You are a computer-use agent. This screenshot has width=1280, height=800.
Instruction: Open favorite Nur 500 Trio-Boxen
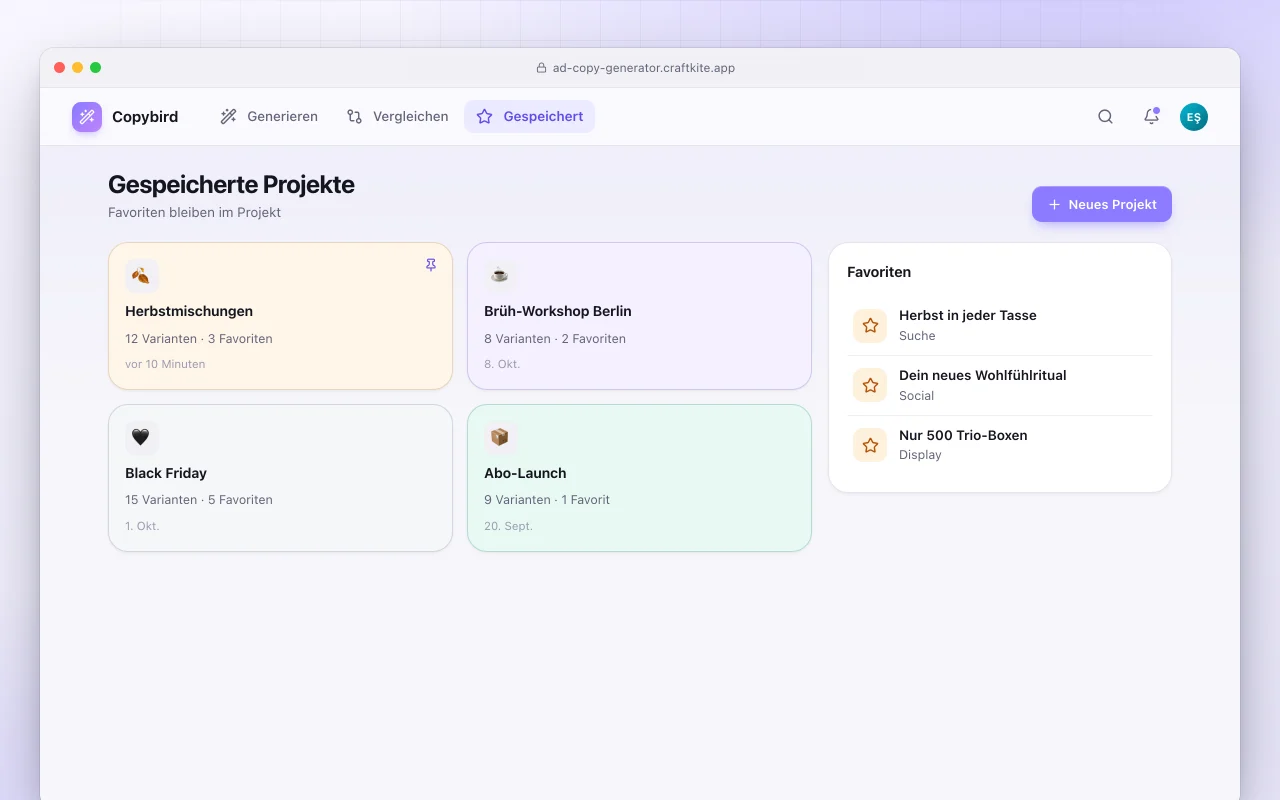tap(1000, 445)
